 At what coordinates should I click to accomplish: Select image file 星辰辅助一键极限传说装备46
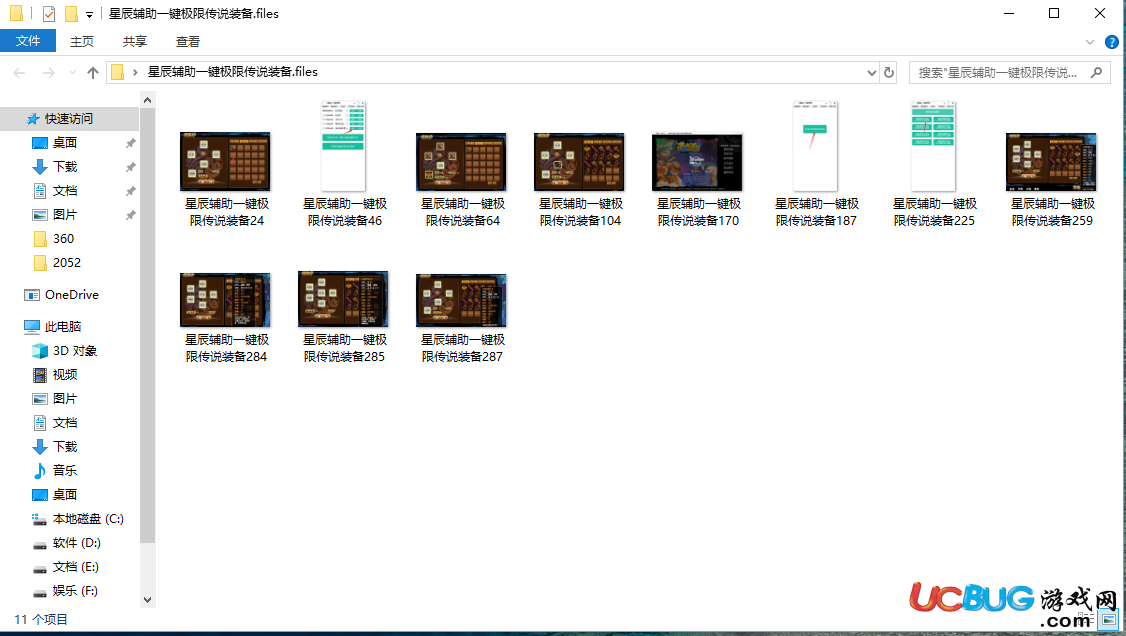pos(344,165)
